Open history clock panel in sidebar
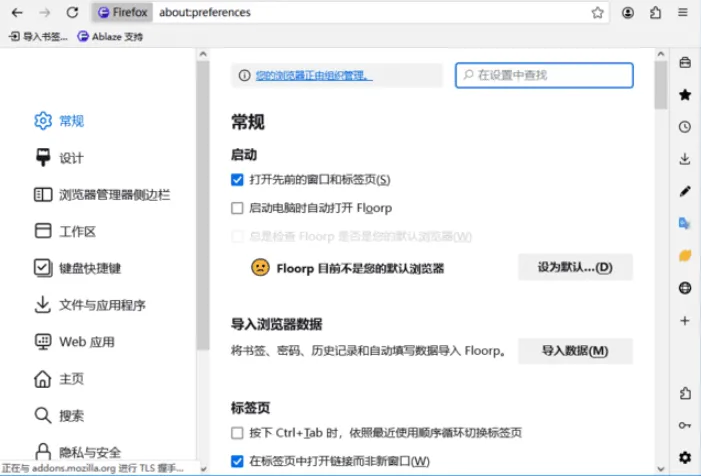 (685, 126)
